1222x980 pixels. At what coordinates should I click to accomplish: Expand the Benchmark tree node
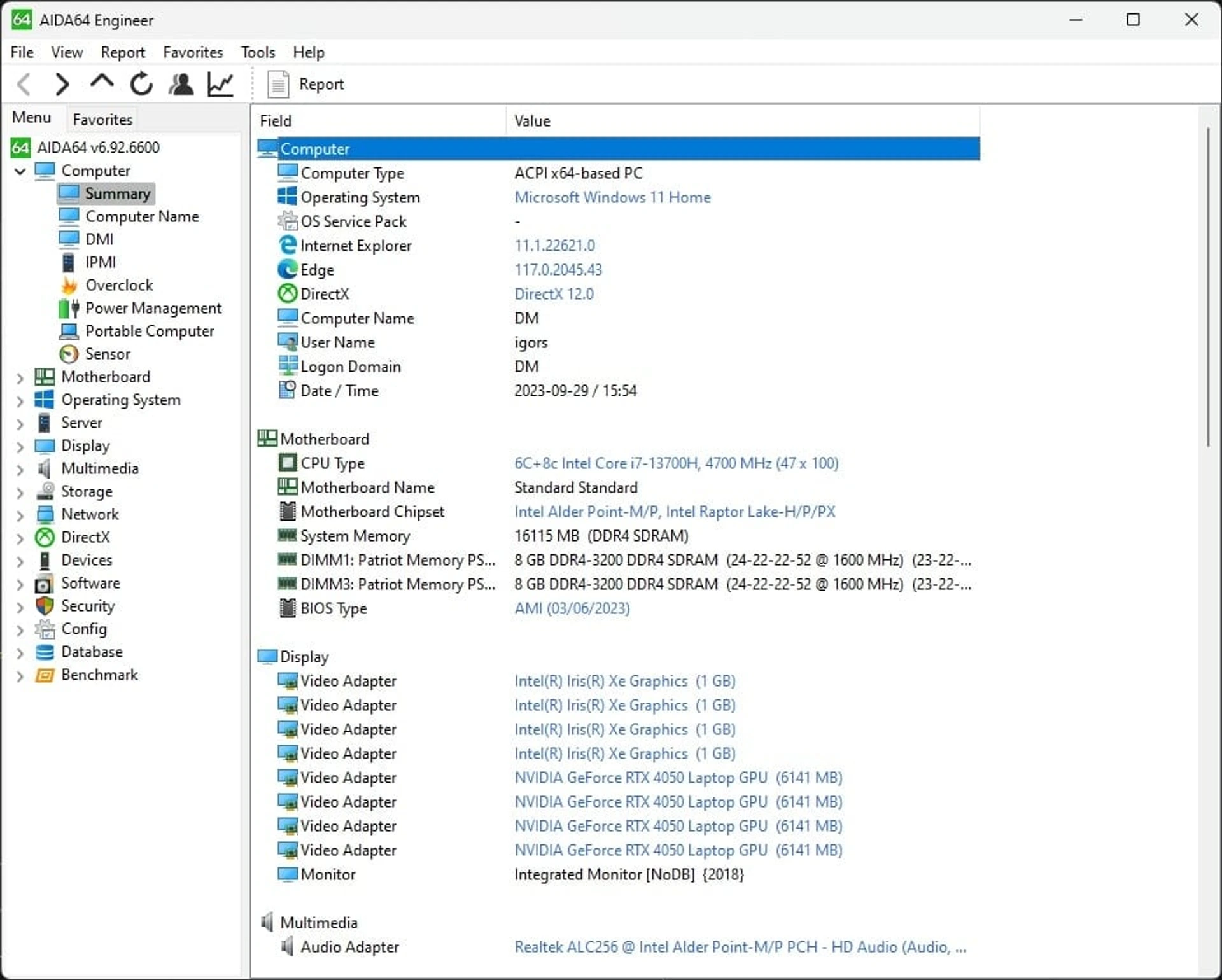tap(20, 675)
